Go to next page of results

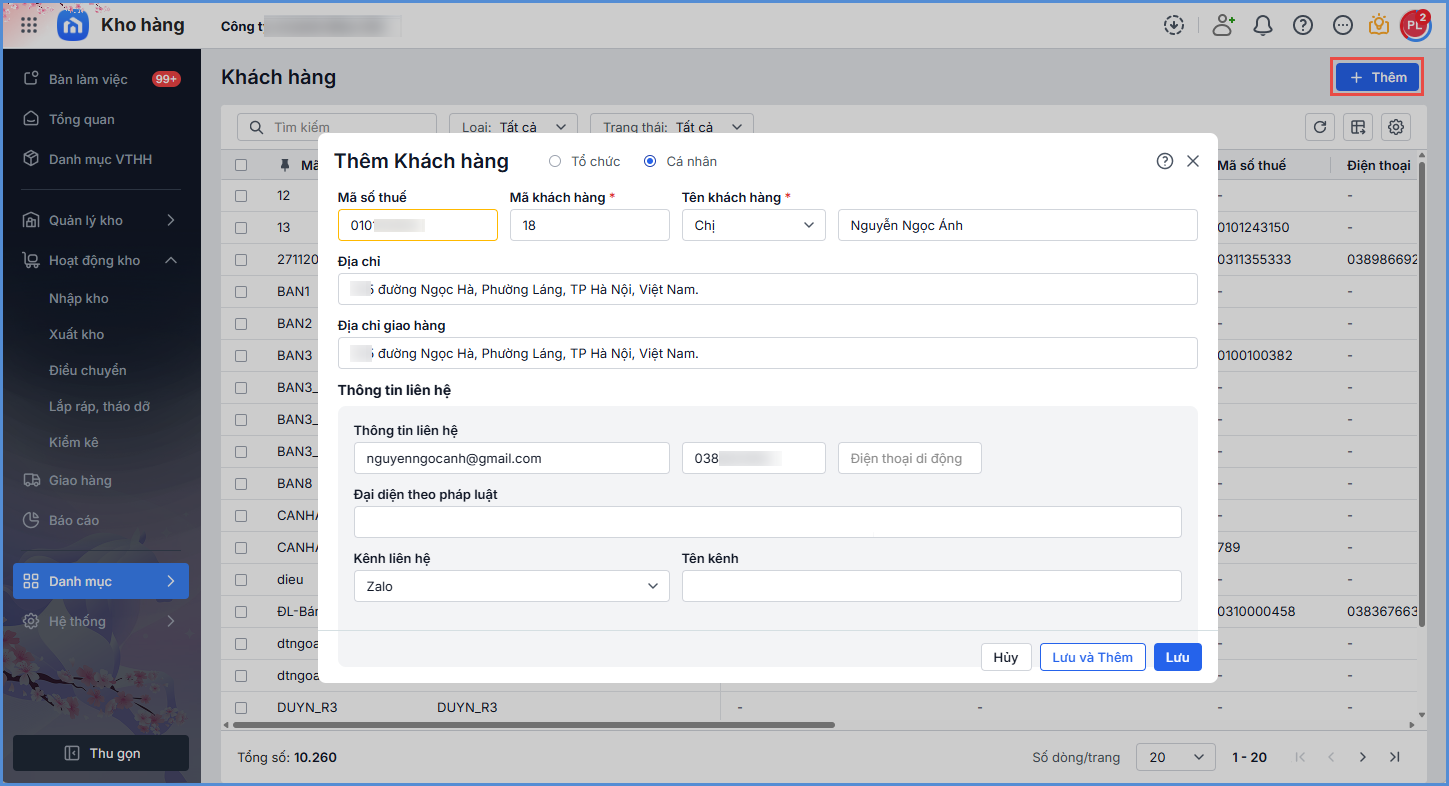coord(1362,757)
